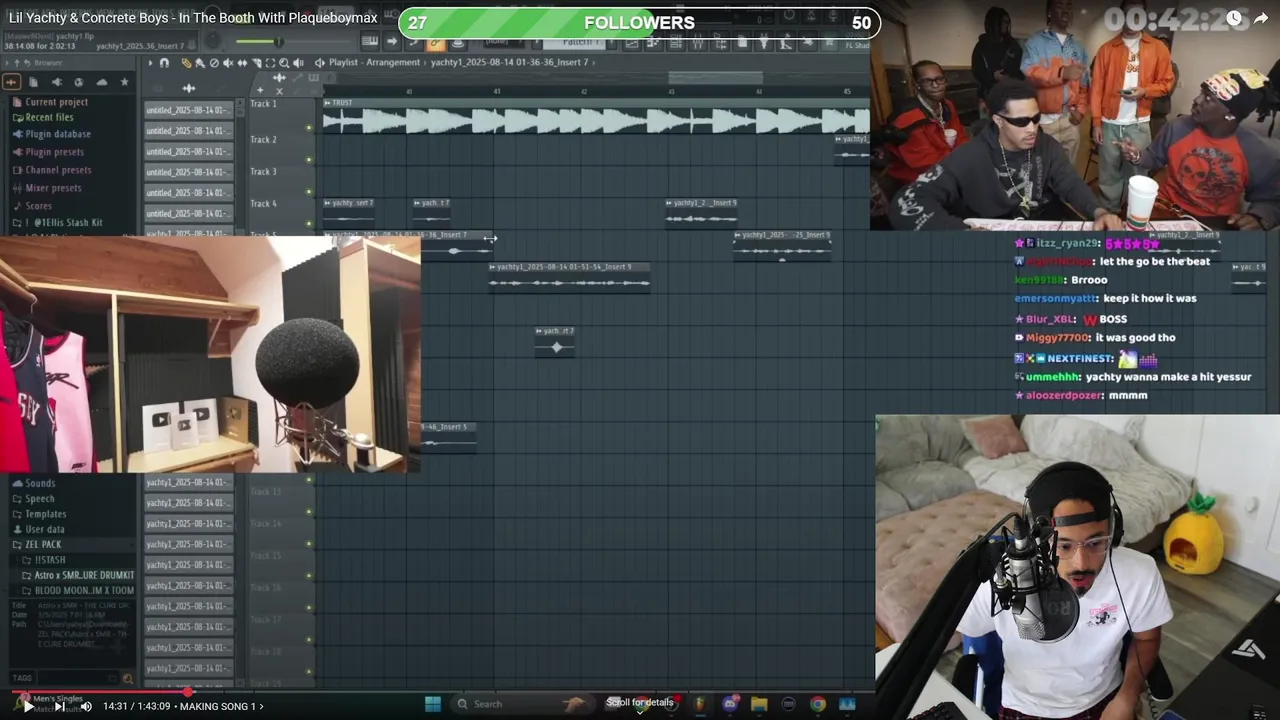Click bar 43 on the playlist ruler
The height and width of the screenshot is (720, 1280).
671,91
